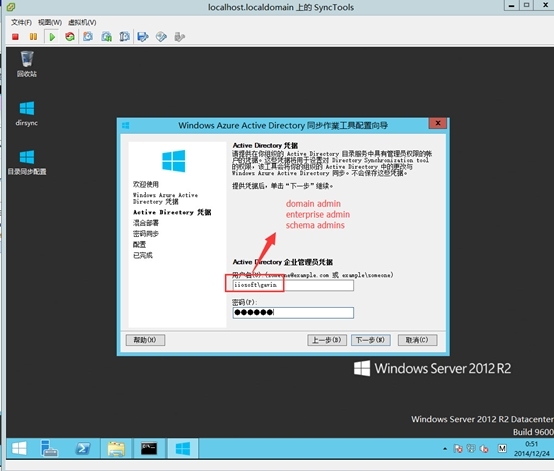Click the 帮助(H) help button
This screenshot has width=554, height=471.
pos(145,340)
